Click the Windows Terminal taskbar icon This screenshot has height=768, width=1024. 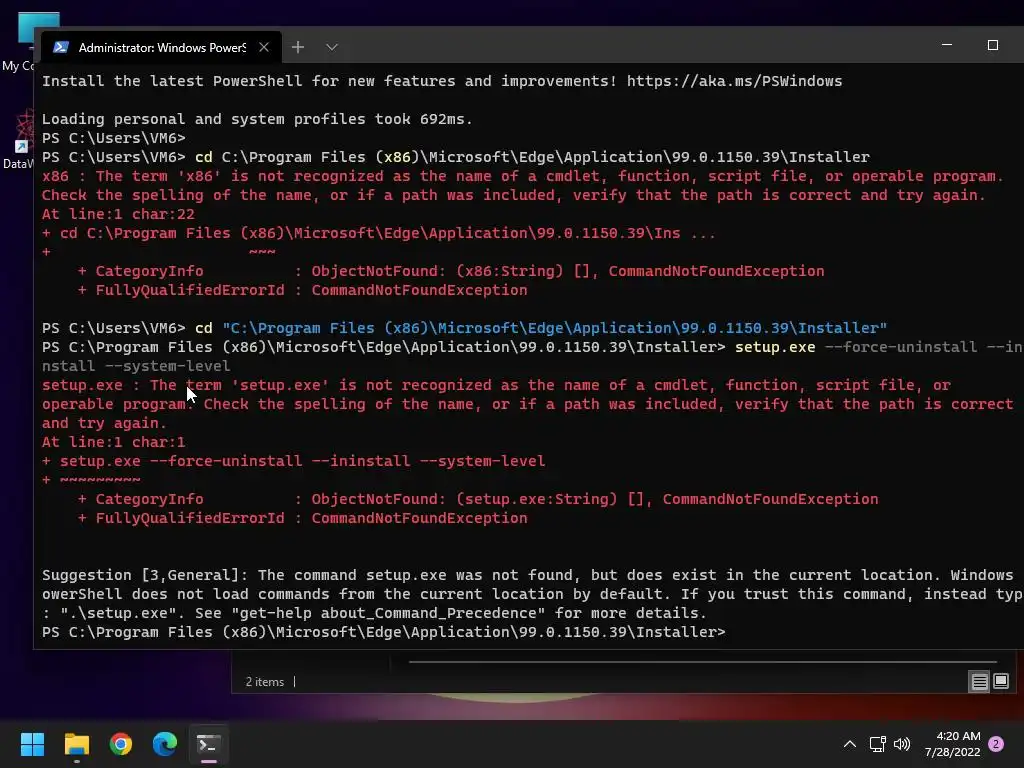coord(209,744)
